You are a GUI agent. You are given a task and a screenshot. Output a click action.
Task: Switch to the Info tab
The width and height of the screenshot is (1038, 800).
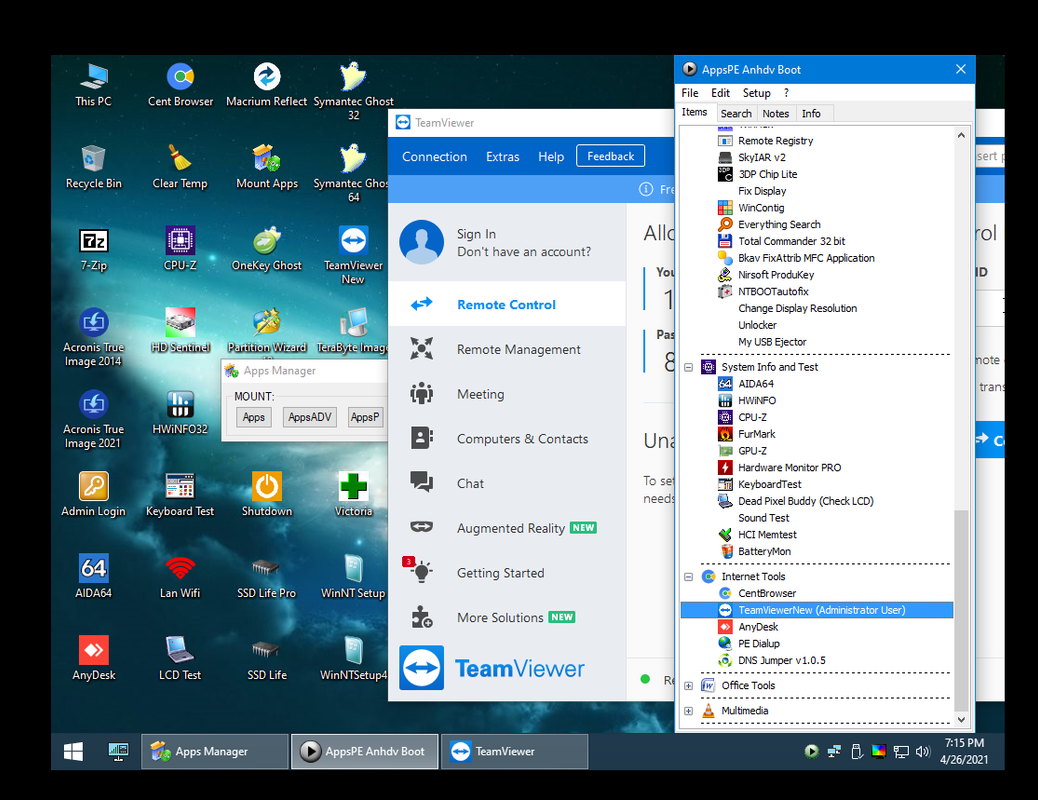[x=811, y=113]
